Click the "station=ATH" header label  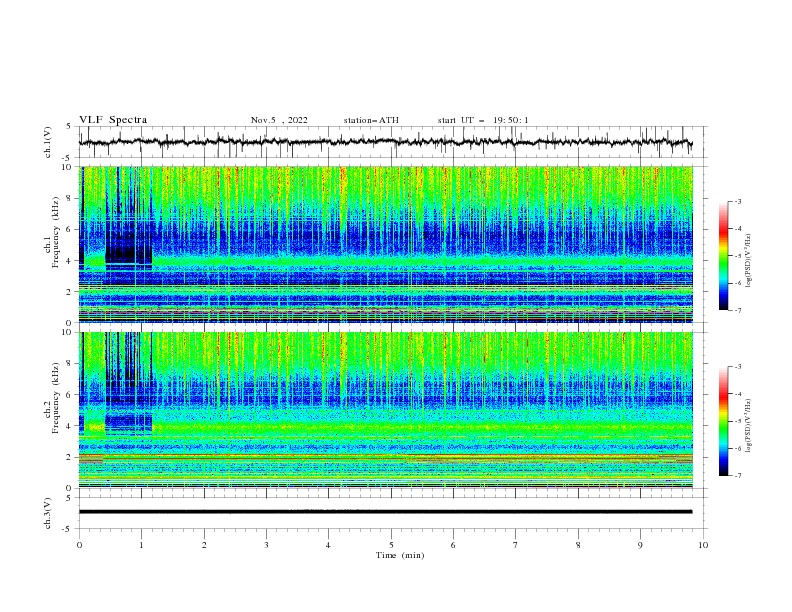[371, 120]
